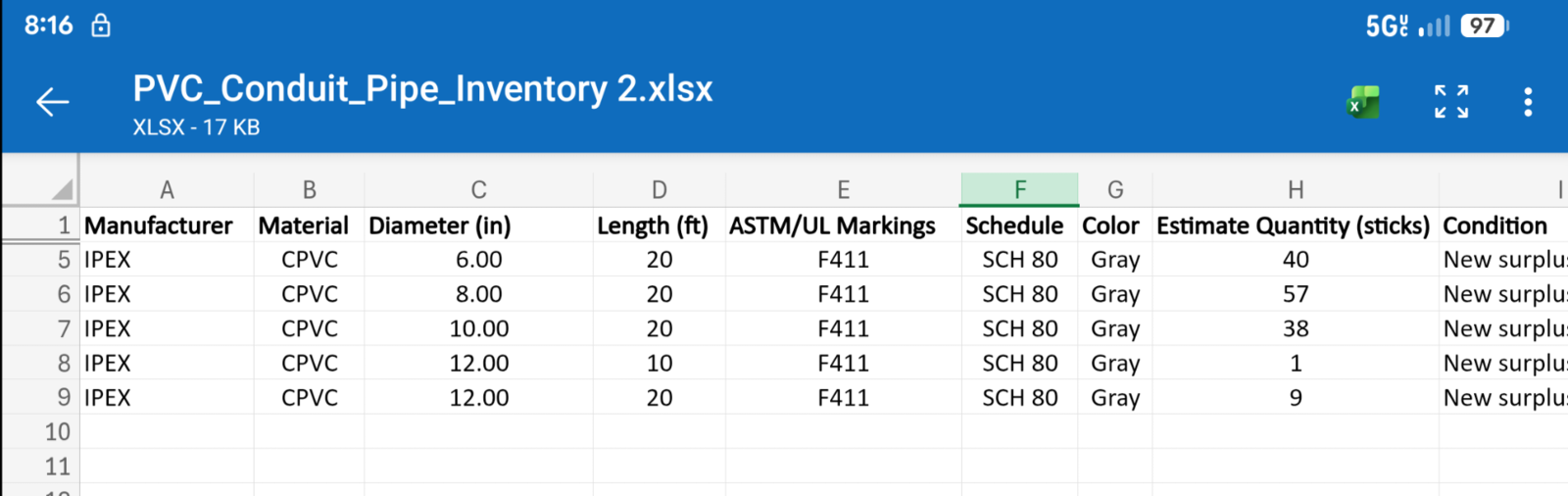Select the ASTM/UL Markings header cell
Viewport: 1568px width, 496px height.
832,225
